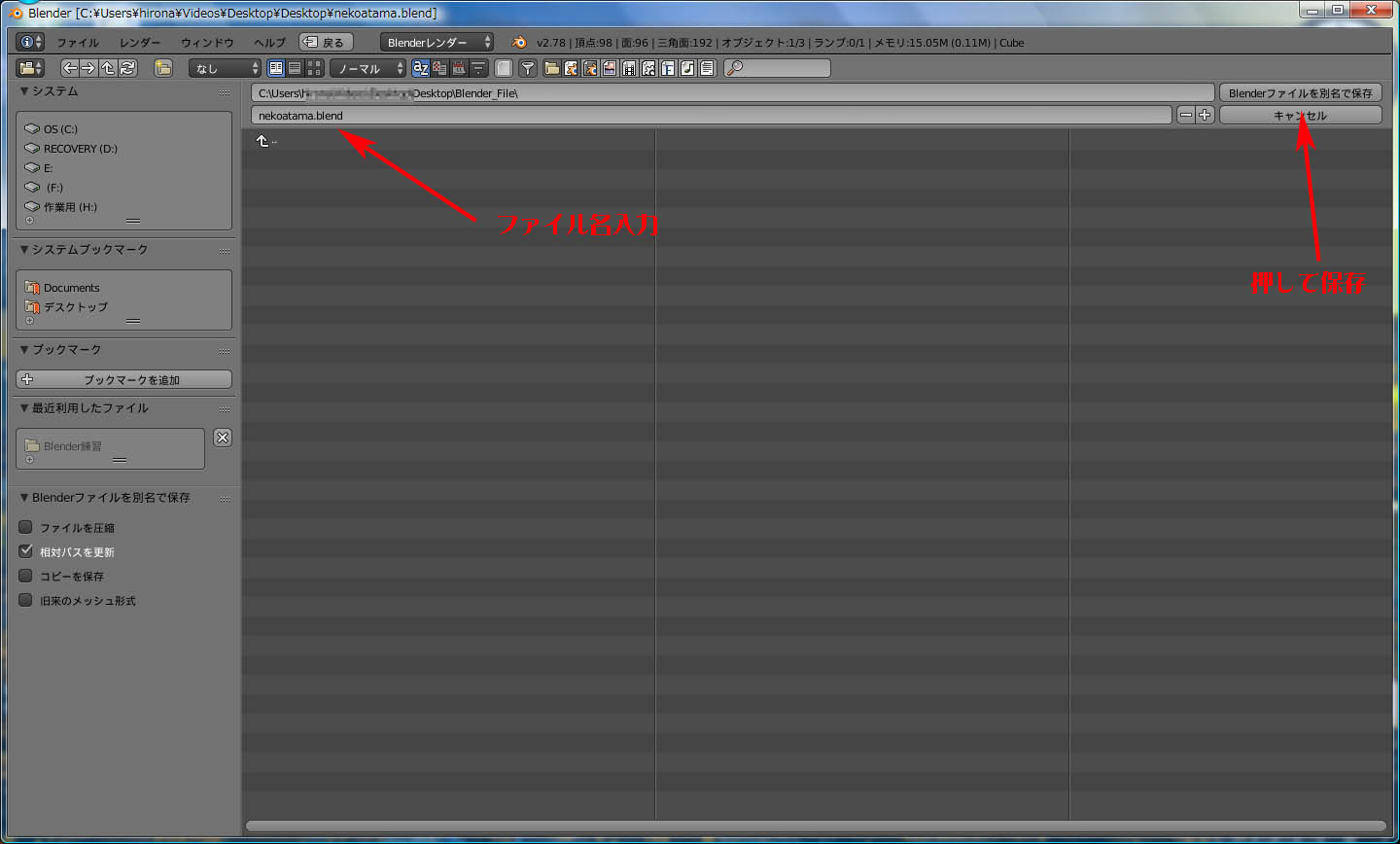The image size is (1400, 844).
Task: Refresh the file list
Action: tap(127, 68)
